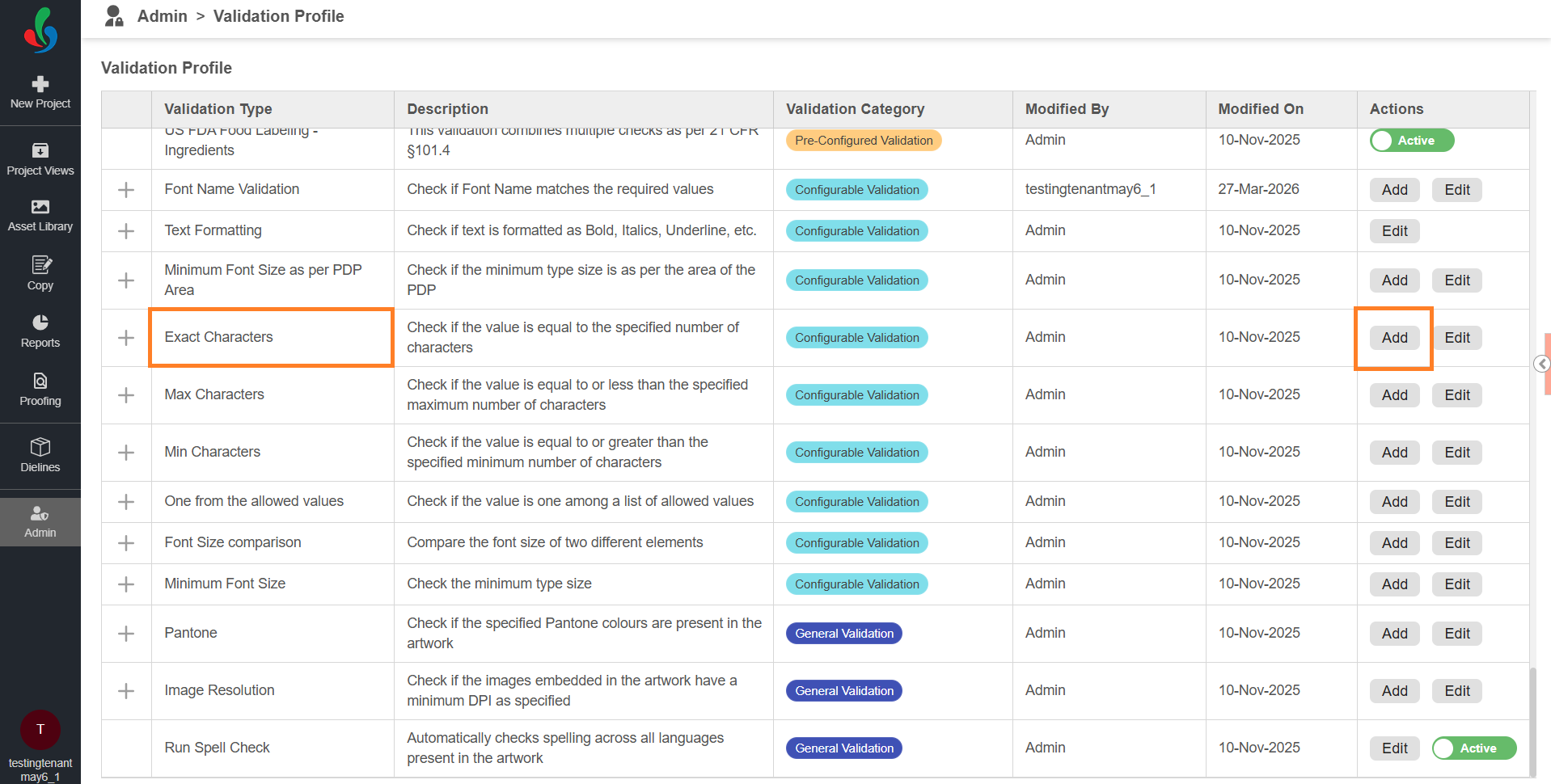The width and height of the screenshot is (1551, 784).
Task: Click the collapse arrow on right edge
Action: [x=1542, y=364]
